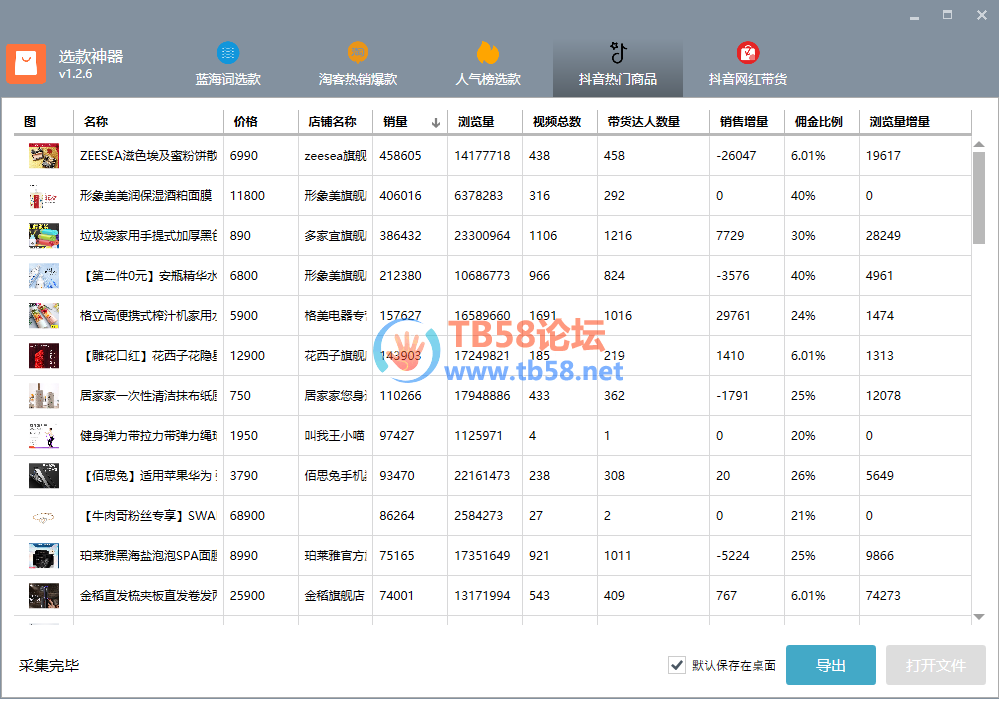Click the 淘客热销爆款 orange icon
This screenshot has width=999, height=701.
[x=358, y=52]
